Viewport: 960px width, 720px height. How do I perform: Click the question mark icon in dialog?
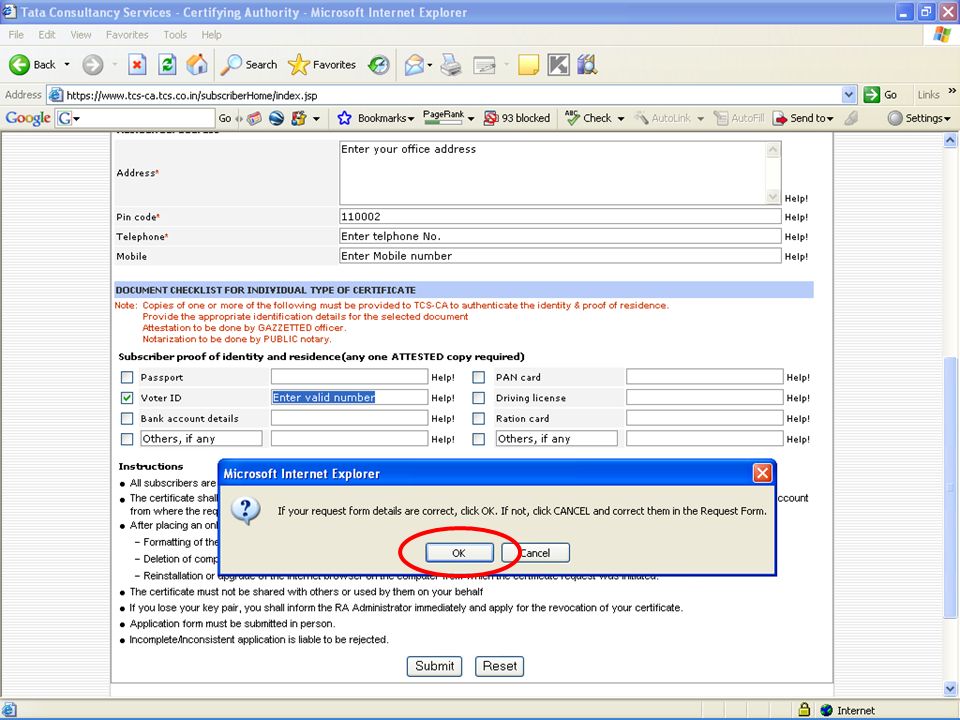click(x=246, y=511)
